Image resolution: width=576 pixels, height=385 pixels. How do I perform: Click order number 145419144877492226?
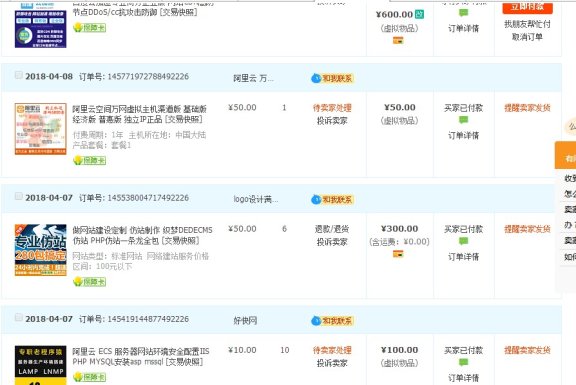(x=148, y=319)
